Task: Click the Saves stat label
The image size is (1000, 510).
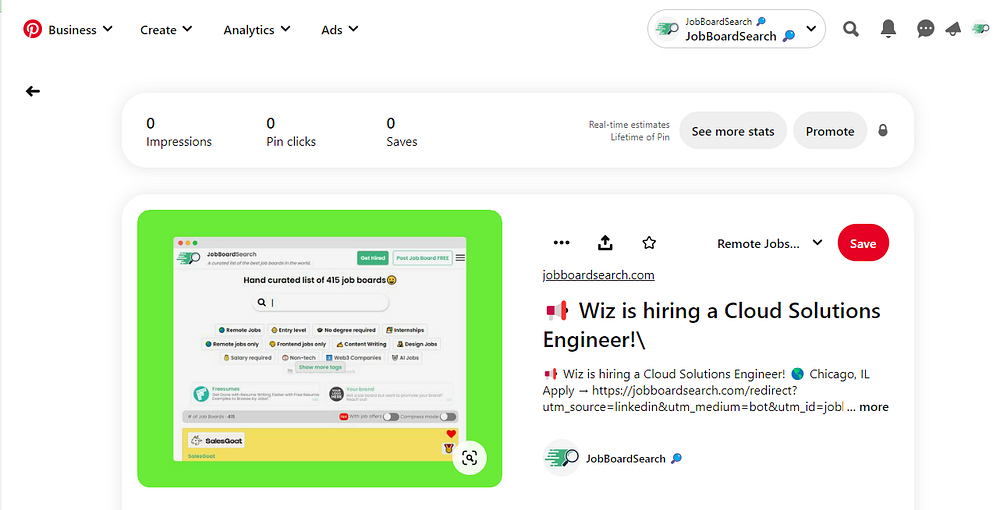Action: 402,142
